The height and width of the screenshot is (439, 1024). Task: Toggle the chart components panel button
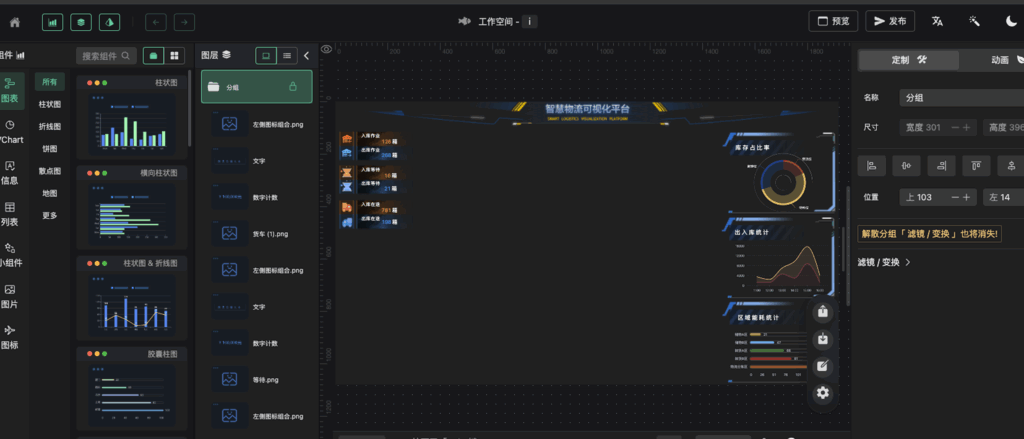tap(52, 21)
